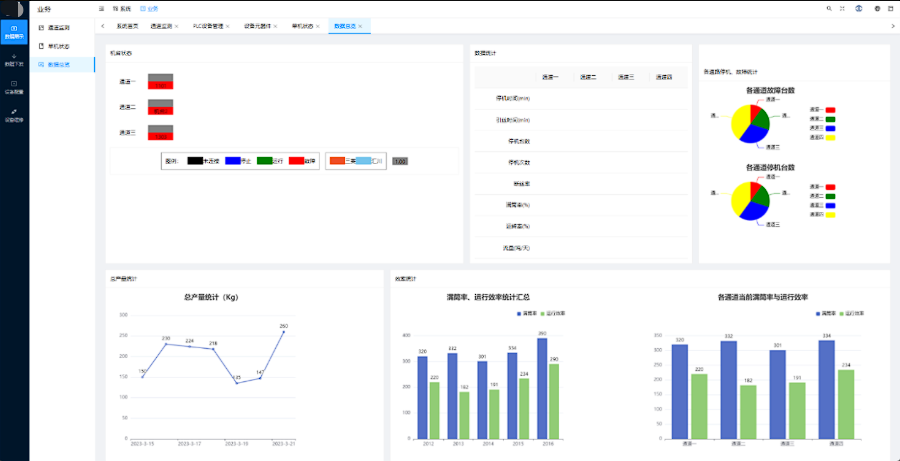Close the 数据总览 tab
Screen dimensions: 900x461
[360, 25]
